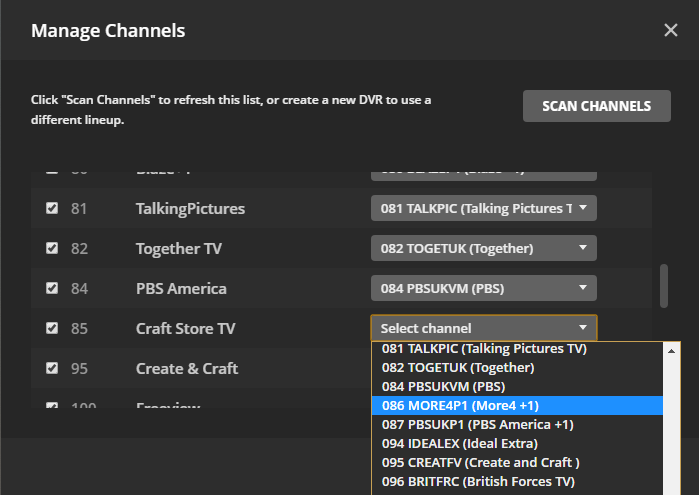Click the channel list vertical scrollbar thumb
The image size is (699, 495).
point(664,286)
